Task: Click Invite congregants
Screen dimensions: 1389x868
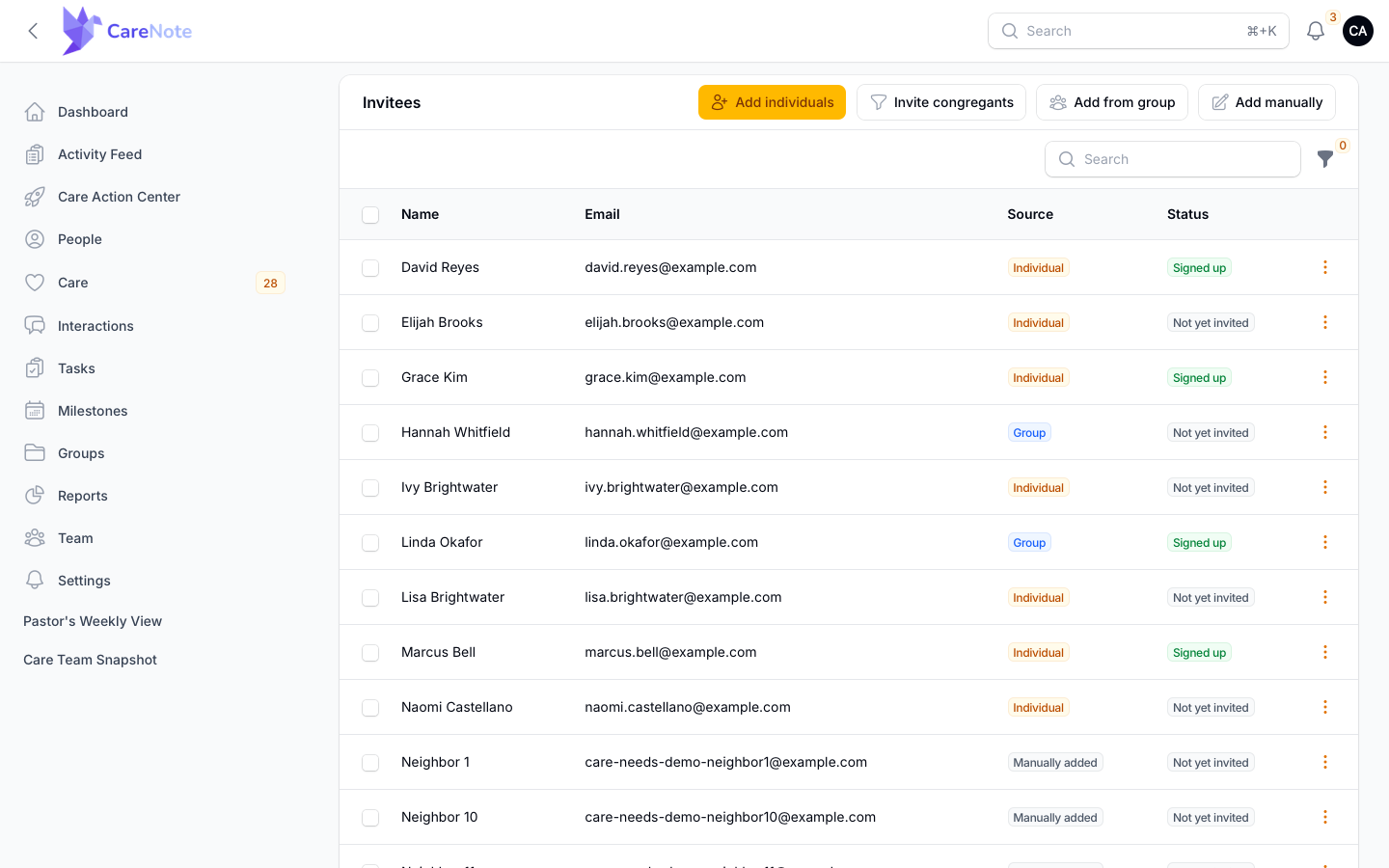Action: 941,102
